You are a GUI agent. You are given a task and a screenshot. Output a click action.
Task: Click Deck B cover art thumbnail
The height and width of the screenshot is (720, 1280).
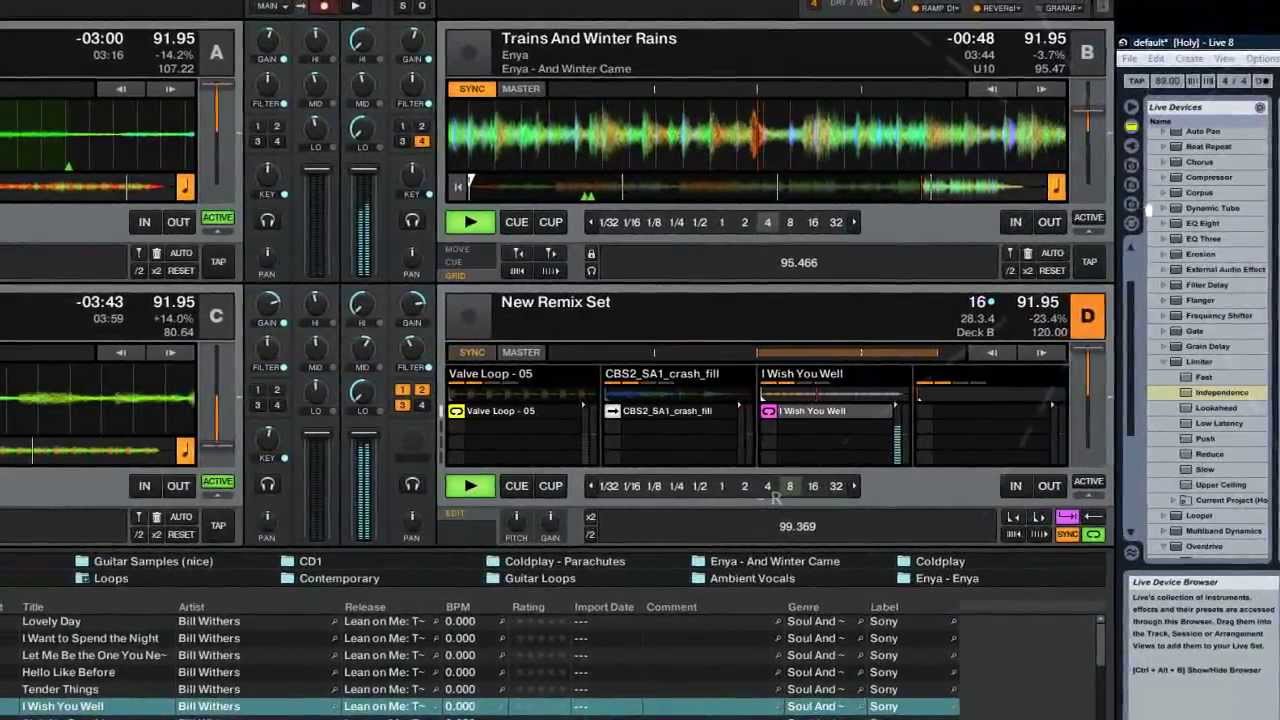pos(467,52)
